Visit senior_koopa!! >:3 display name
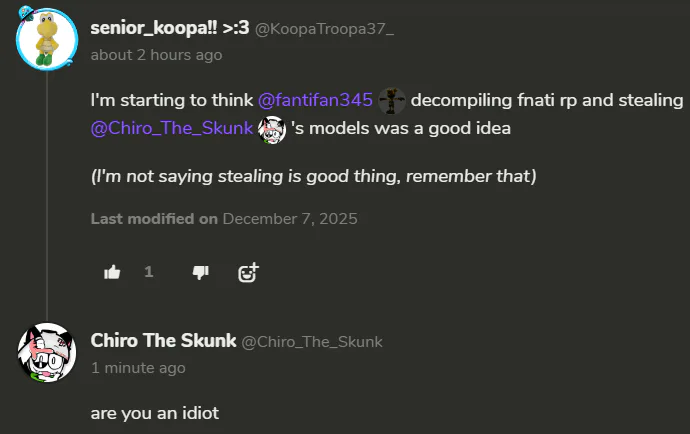 (x=170, y=28)
